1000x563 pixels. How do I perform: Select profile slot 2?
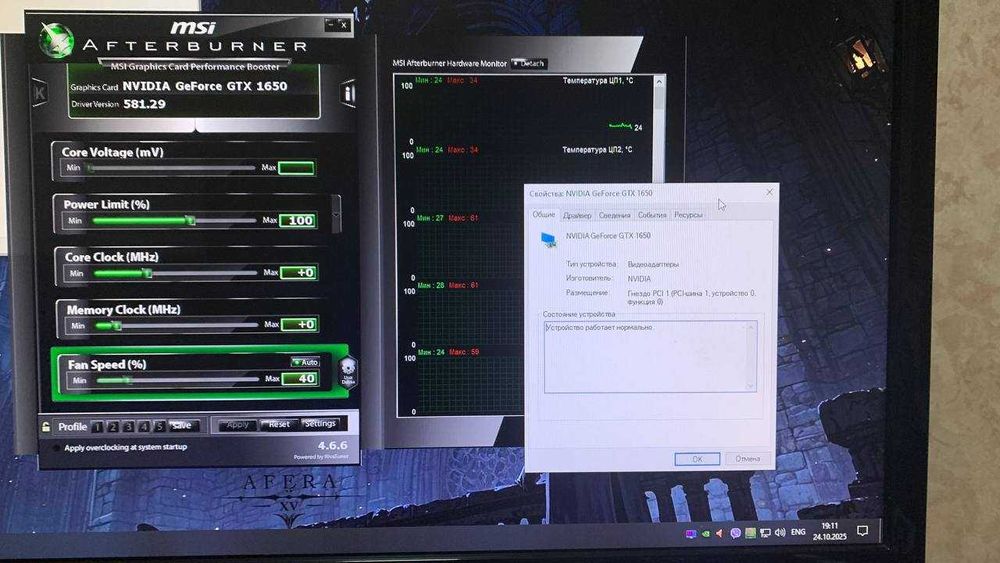113,427
